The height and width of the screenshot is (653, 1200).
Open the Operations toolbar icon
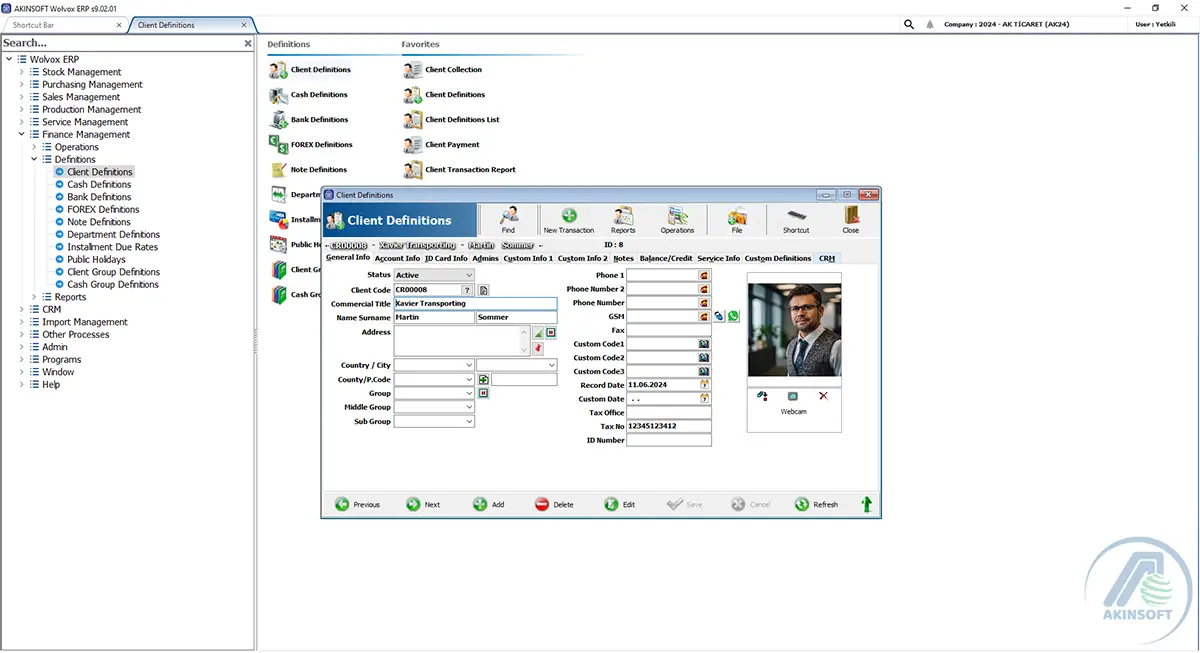click(677, 220)
